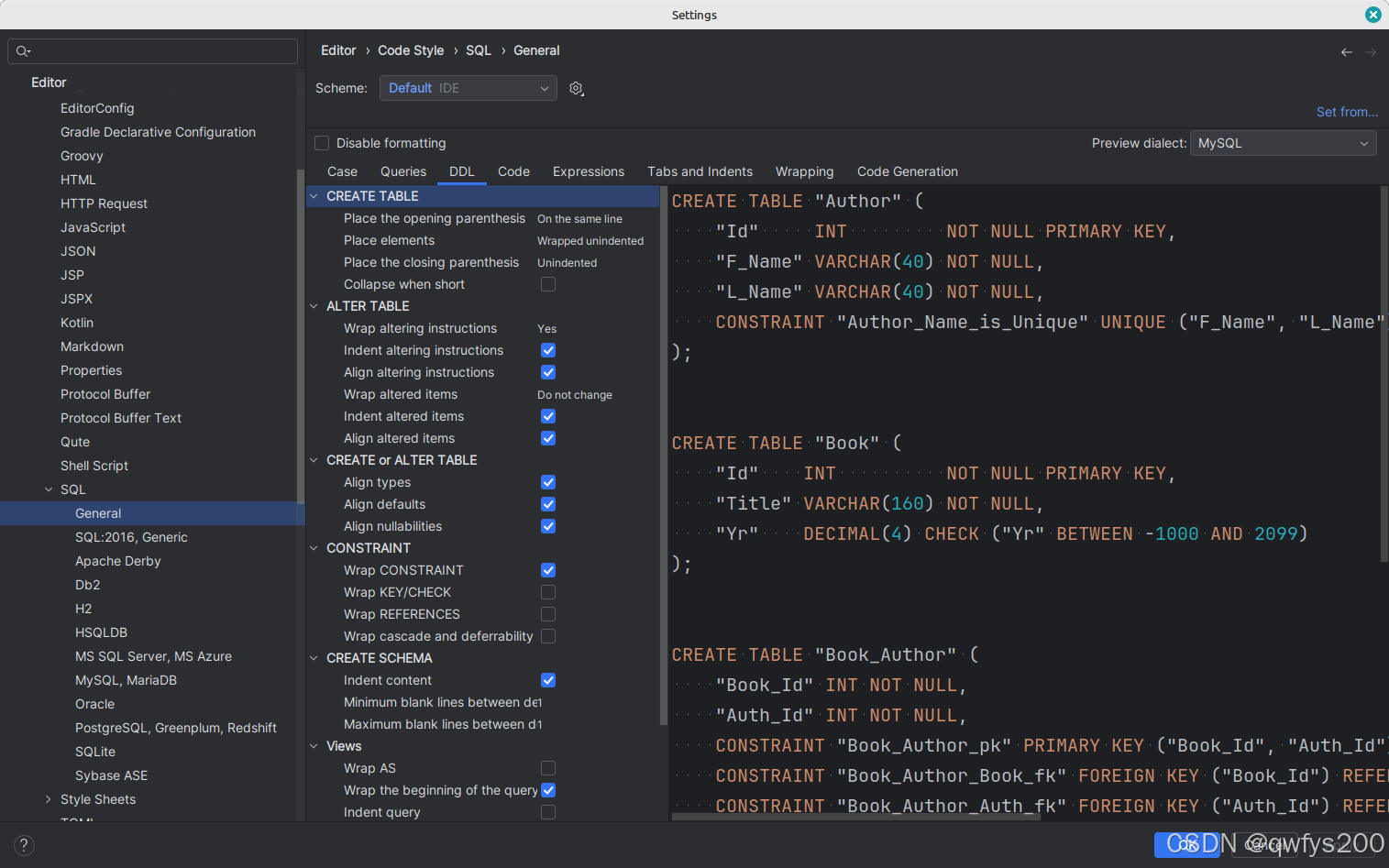This screenshot has width=1389, height=868.
Task: Collapse the Views section
Action: point(314,746)
